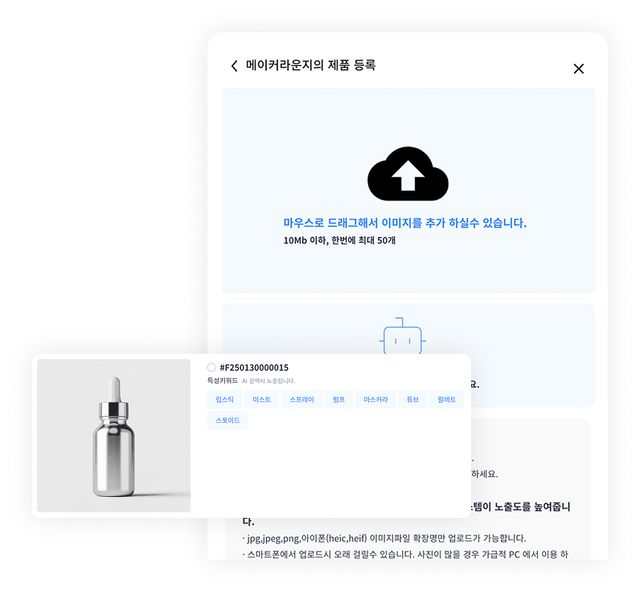
Task: Select the radio button next to #F250130000015
Action: click(211, 367)
